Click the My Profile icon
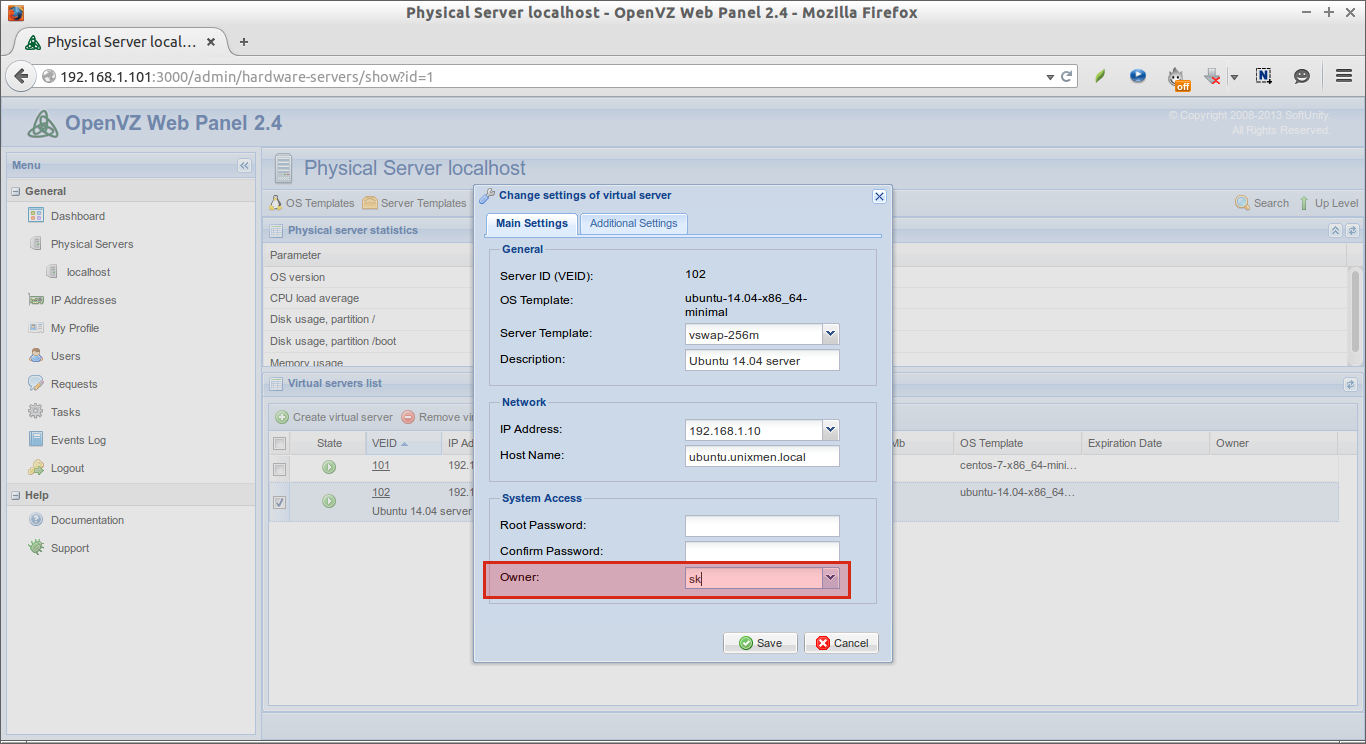 coord(36,328)
